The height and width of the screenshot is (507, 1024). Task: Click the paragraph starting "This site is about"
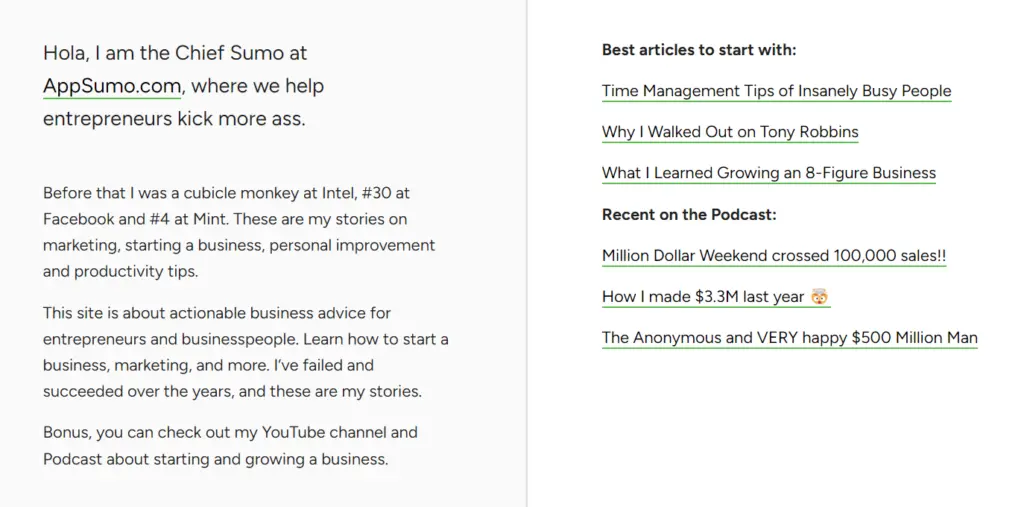point(245,352)
